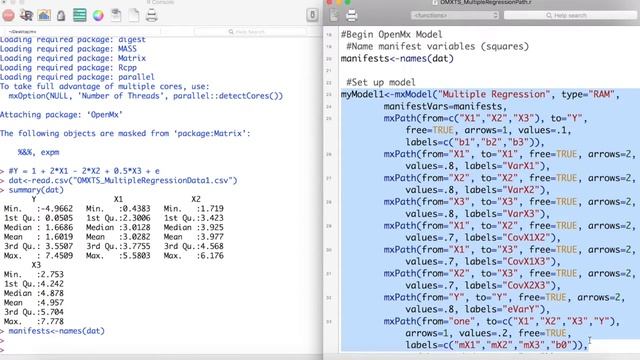Viewport: 640px width, 360px height.
Task: Click the 'manifestVars=manifests,' line
Action: coord(445,107)
